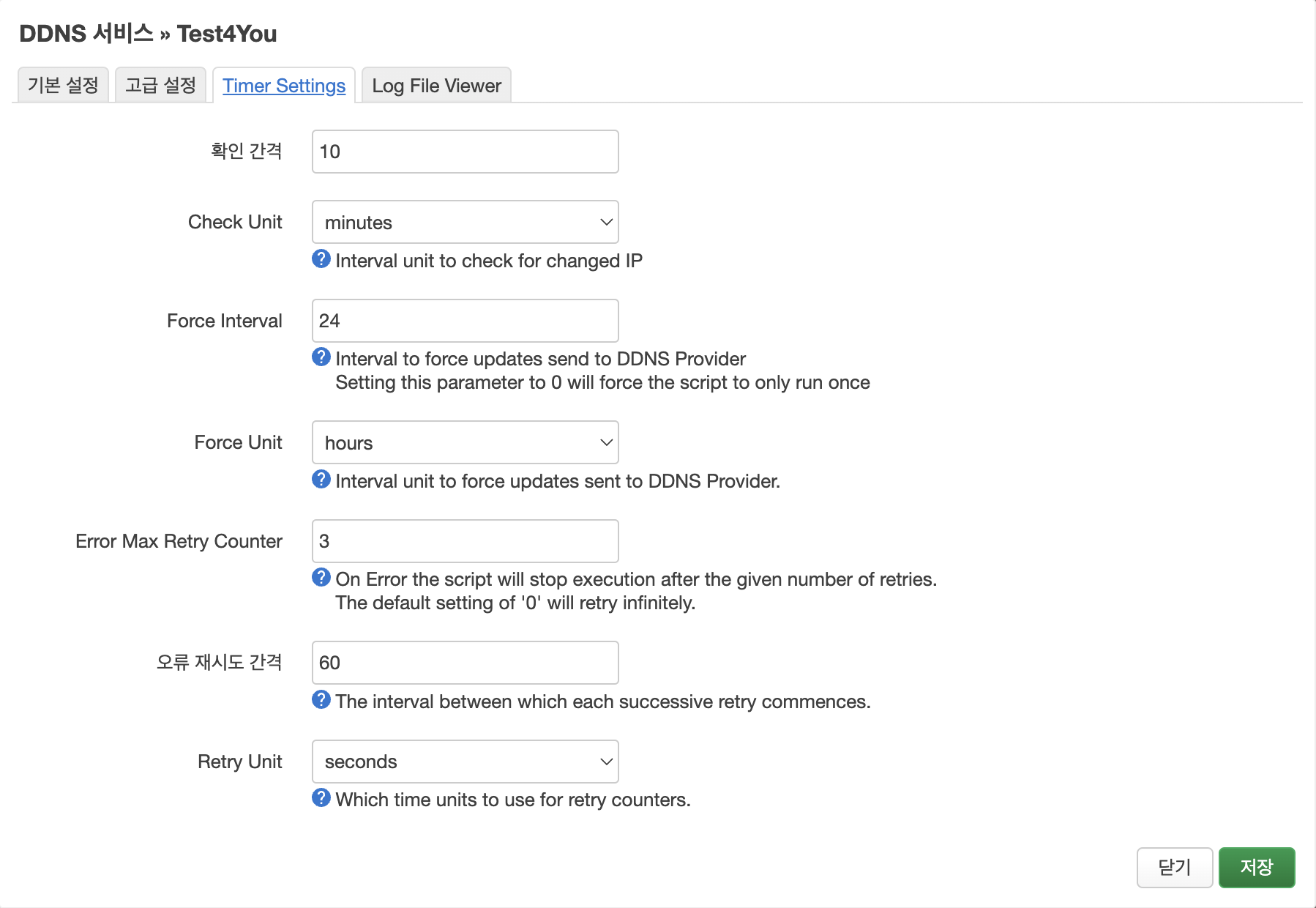
Task: Click help icon next to Check Unit description
Action: click(x=321, y=258)
